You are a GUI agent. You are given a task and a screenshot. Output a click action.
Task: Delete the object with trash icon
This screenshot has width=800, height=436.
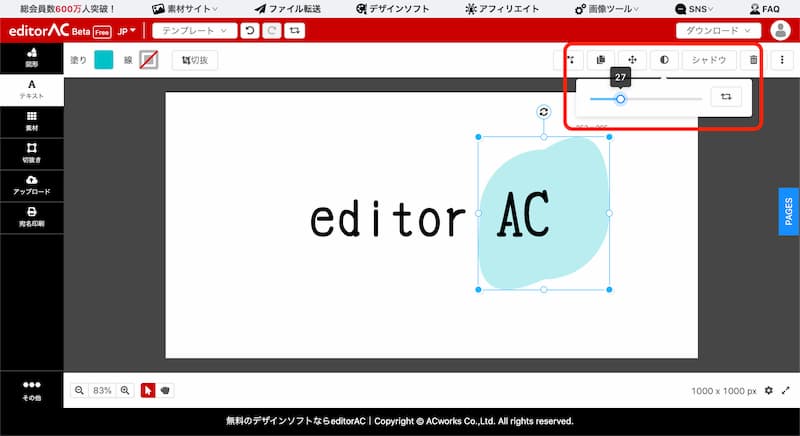(754, 60)
